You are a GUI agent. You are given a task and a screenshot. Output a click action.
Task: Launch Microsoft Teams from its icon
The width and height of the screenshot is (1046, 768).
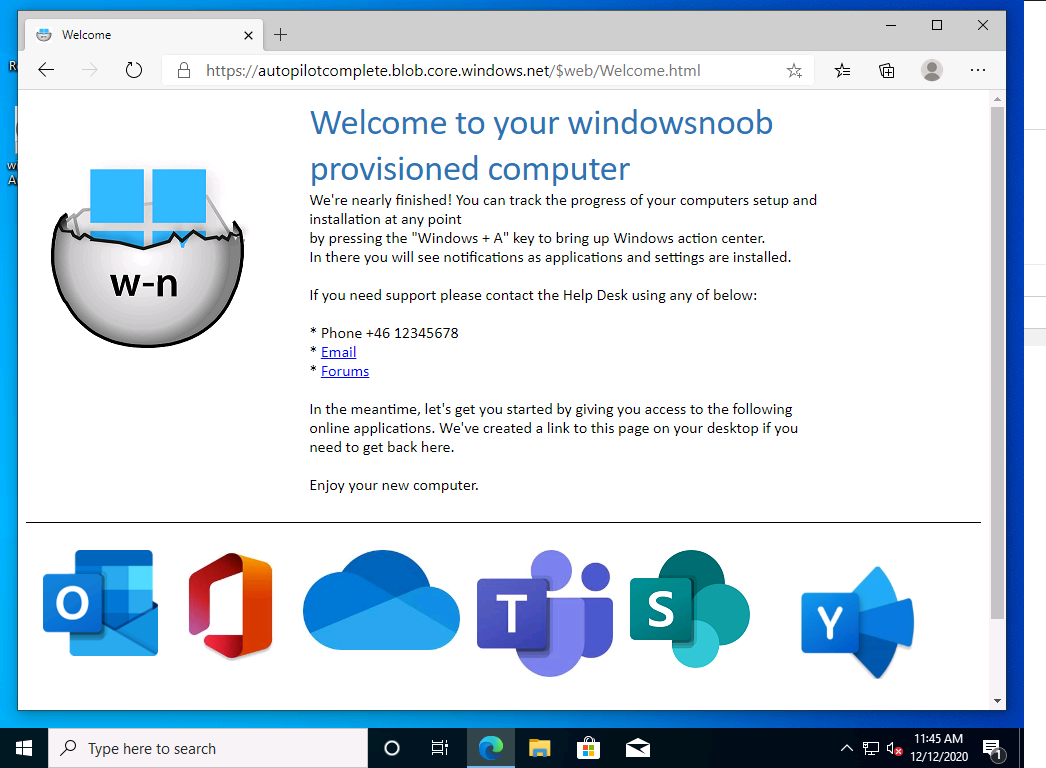(545, 613)
